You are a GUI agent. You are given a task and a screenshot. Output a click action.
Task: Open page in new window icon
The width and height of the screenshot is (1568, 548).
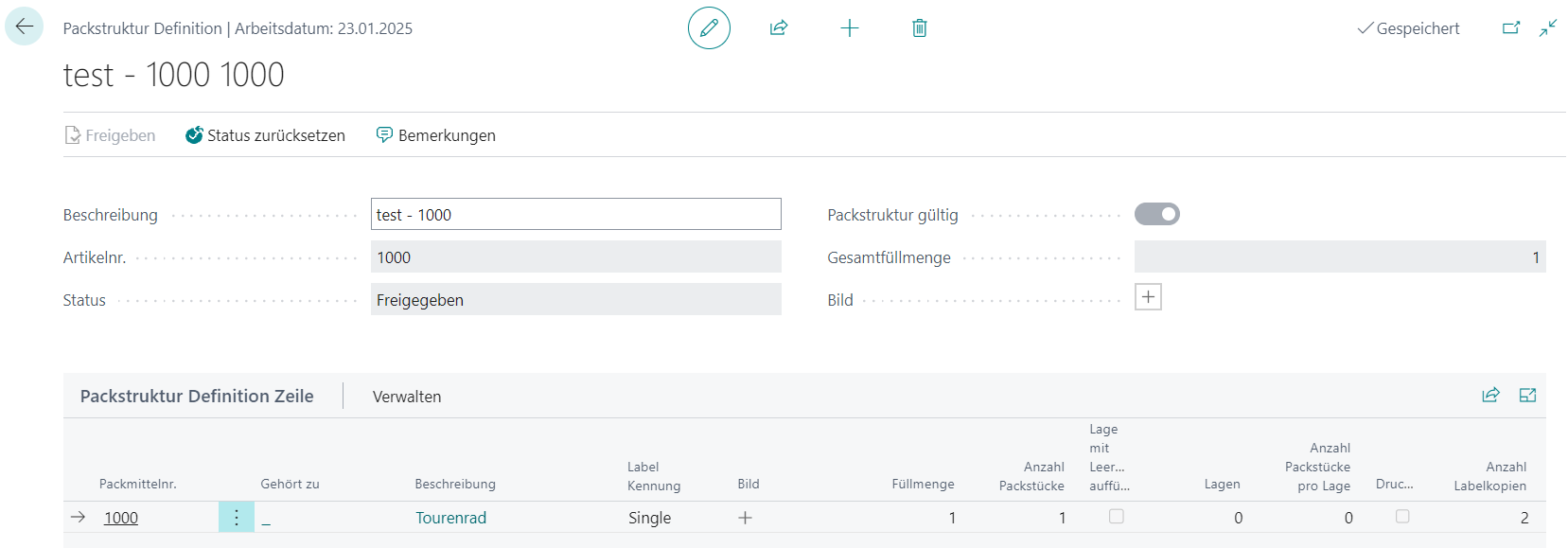[1511, 28]
